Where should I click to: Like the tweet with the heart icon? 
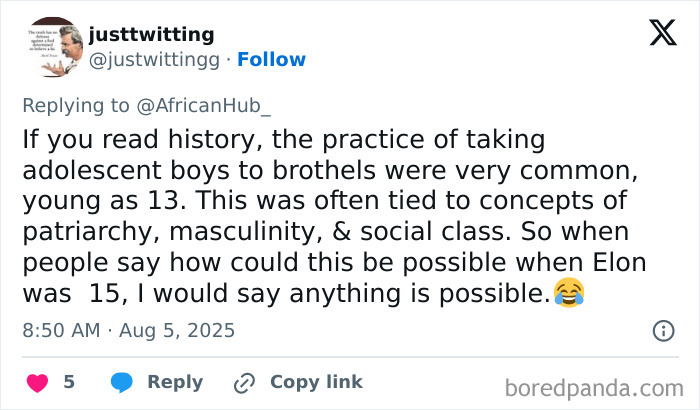pyautogui.click(x=36, y=382)
